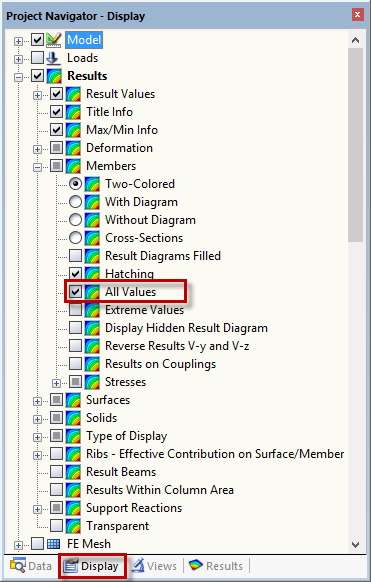The height and width of the screenshot is (582, 371).
Task: Click the FE Mesh grid icon
Action: coord(54,544)
